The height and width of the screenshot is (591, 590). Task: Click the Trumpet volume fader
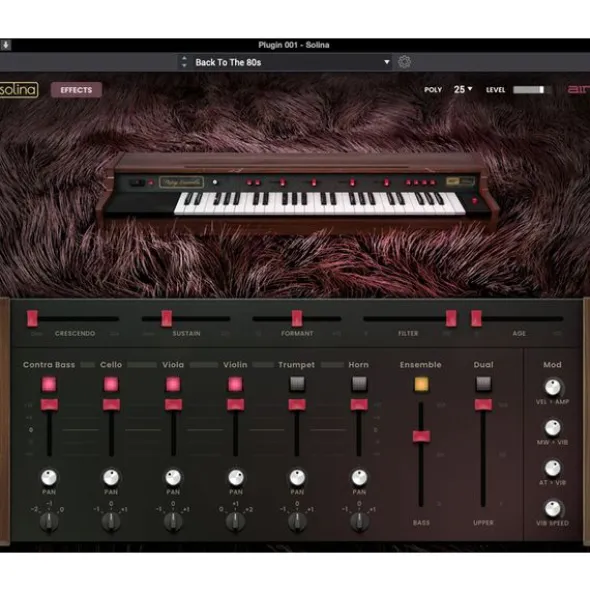(297, 405)
